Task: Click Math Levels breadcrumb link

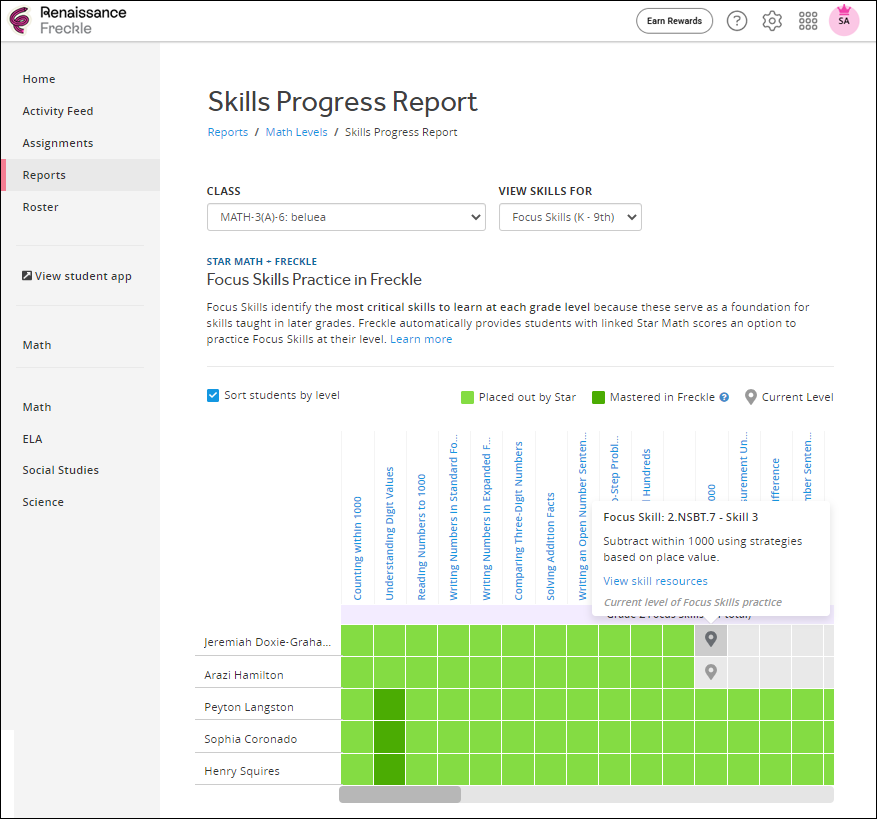Action: [296, 132]
